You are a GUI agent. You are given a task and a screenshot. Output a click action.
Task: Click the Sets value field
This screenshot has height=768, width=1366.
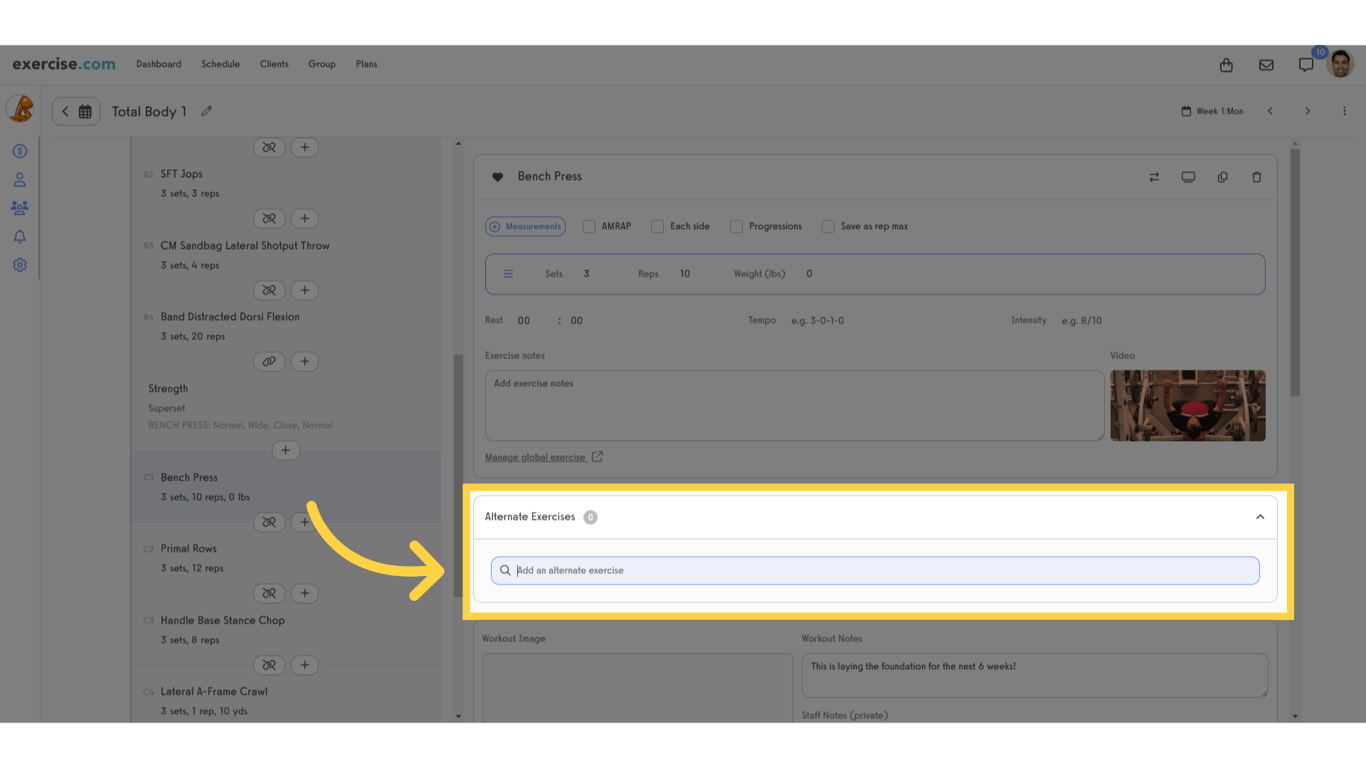(x=587, y=274)
